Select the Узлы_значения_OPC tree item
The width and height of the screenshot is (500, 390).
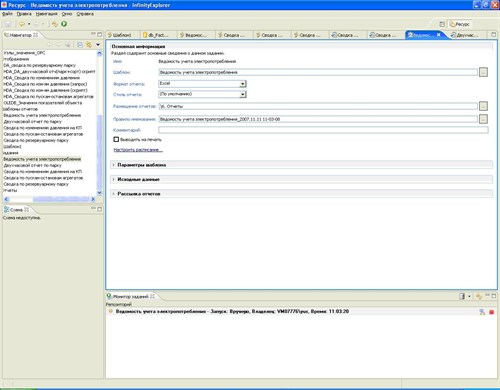[x=24, y=53]
